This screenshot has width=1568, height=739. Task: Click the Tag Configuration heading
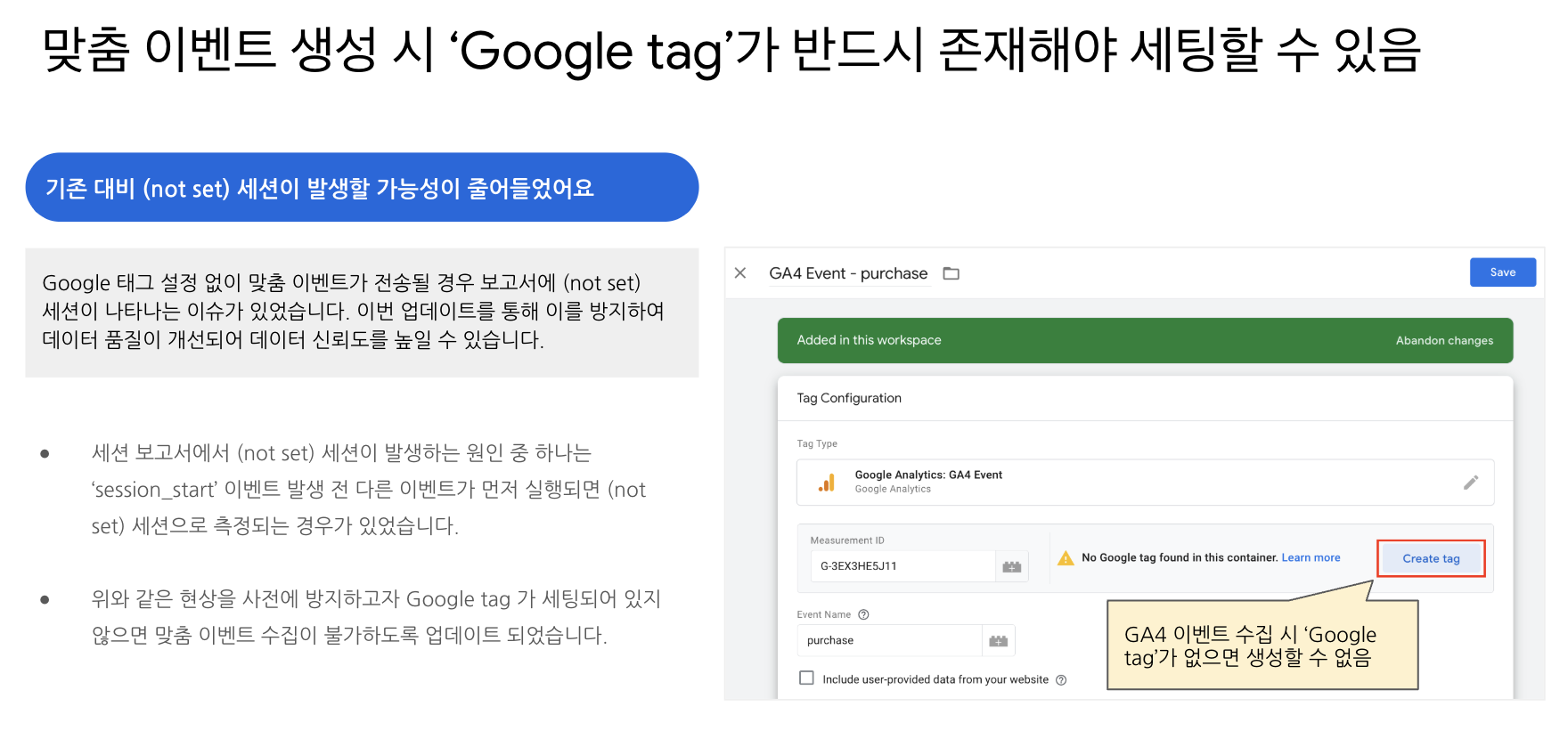click(x=849, y=398)
